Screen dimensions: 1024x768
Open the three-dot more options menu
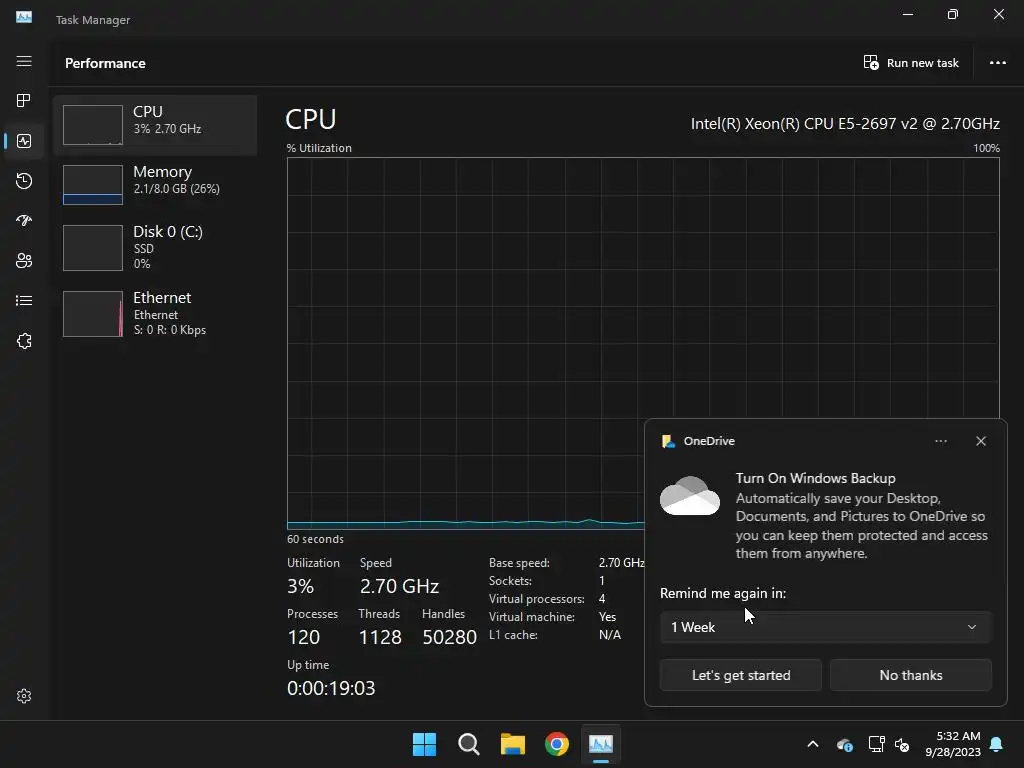pos(997,63)
